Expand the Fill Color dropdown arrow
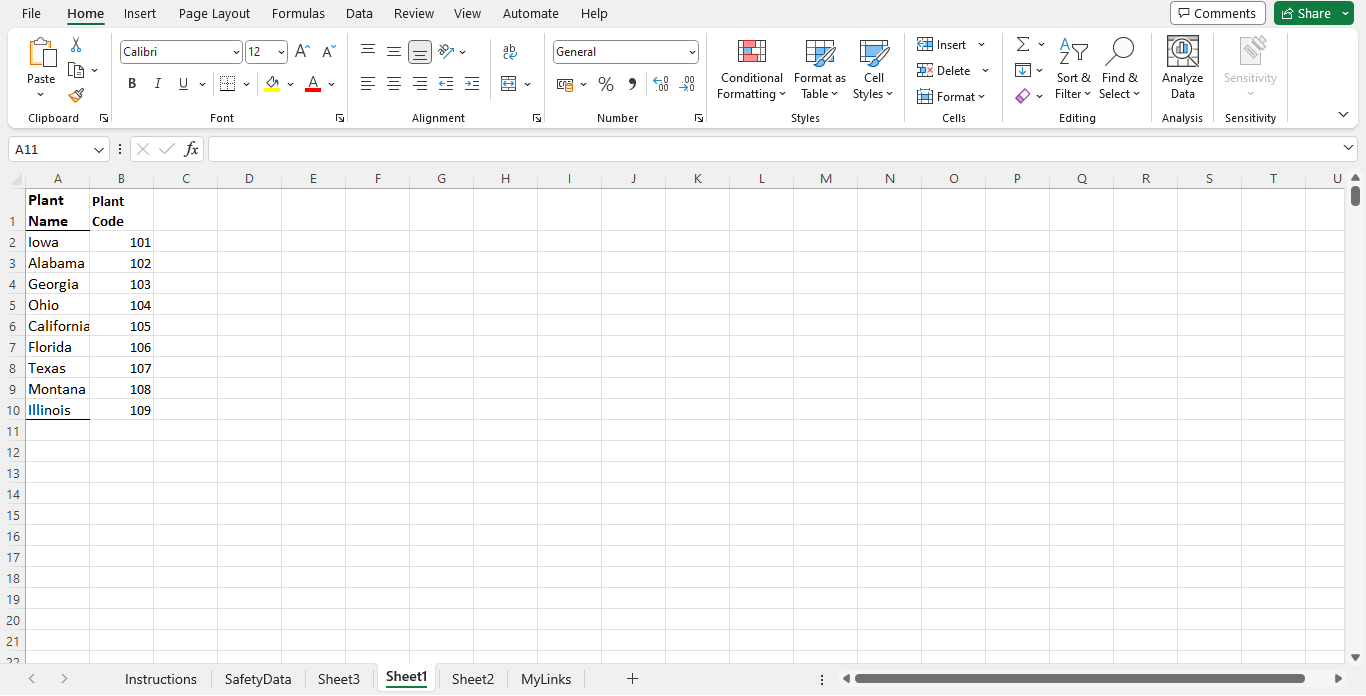 click(290, 84)
